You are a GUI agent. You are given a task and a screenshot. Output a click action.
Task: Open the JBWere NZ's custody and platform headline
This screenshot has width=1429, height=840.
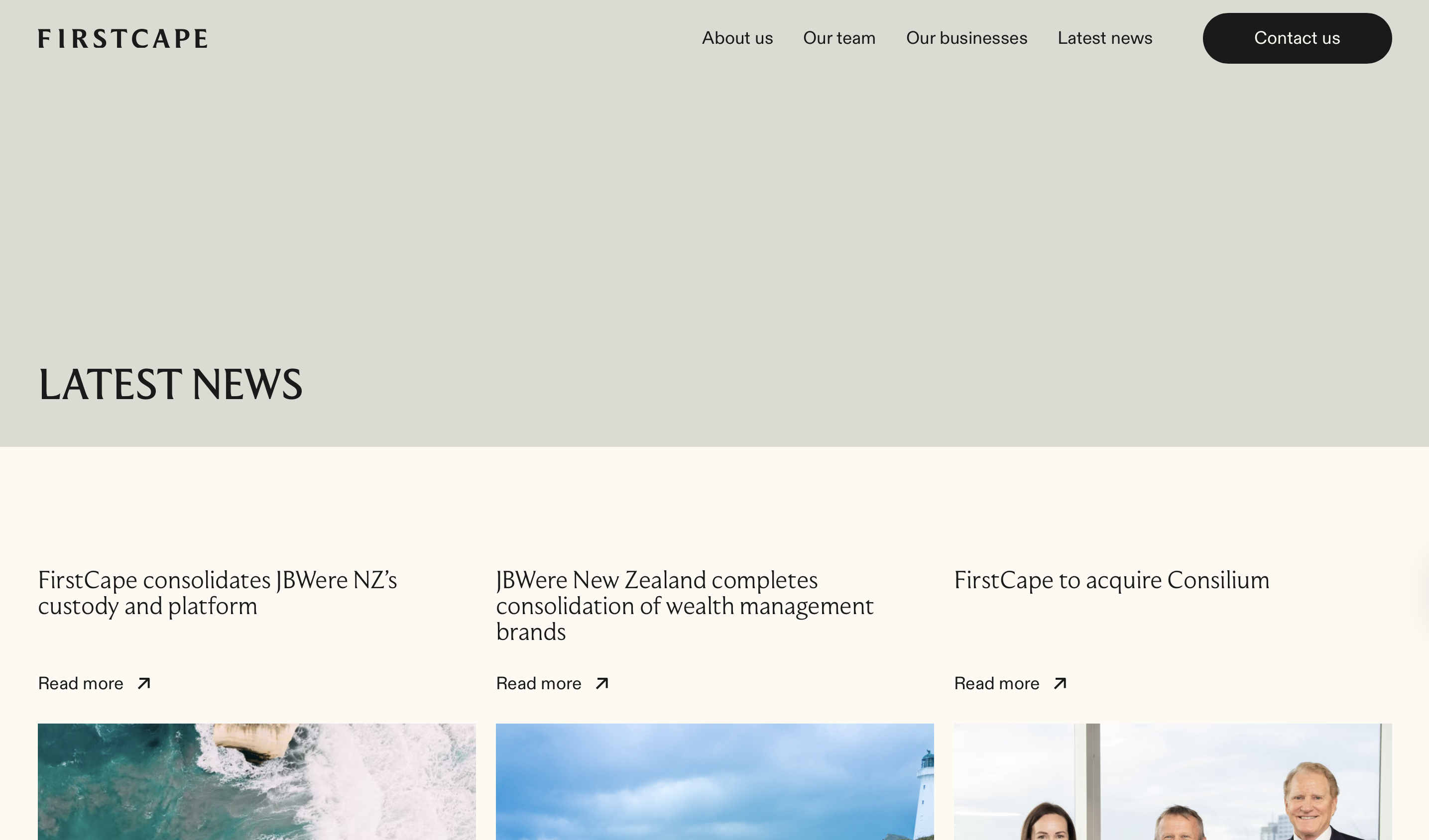tap(217, 593)
